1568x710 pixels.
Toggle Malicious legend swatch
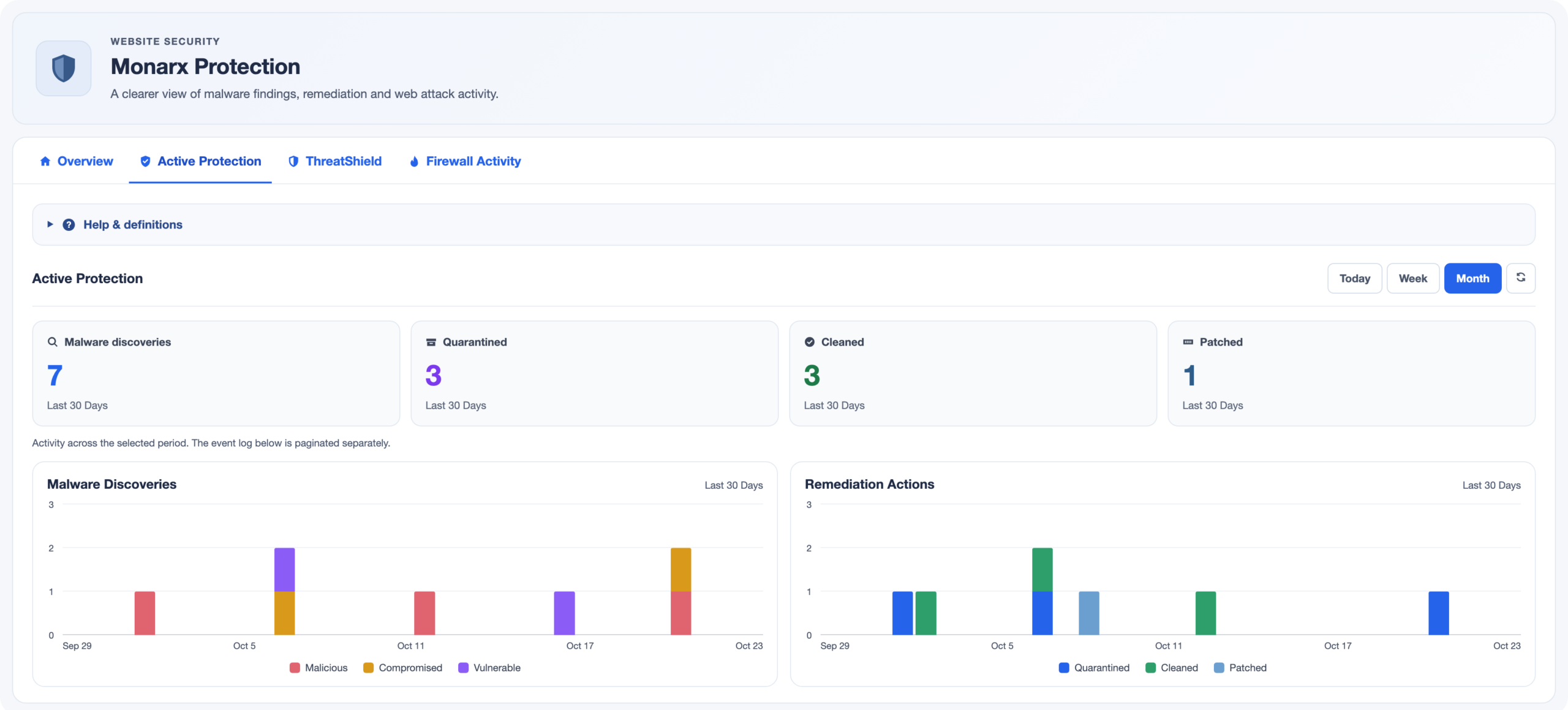click(x=295, y=668)
